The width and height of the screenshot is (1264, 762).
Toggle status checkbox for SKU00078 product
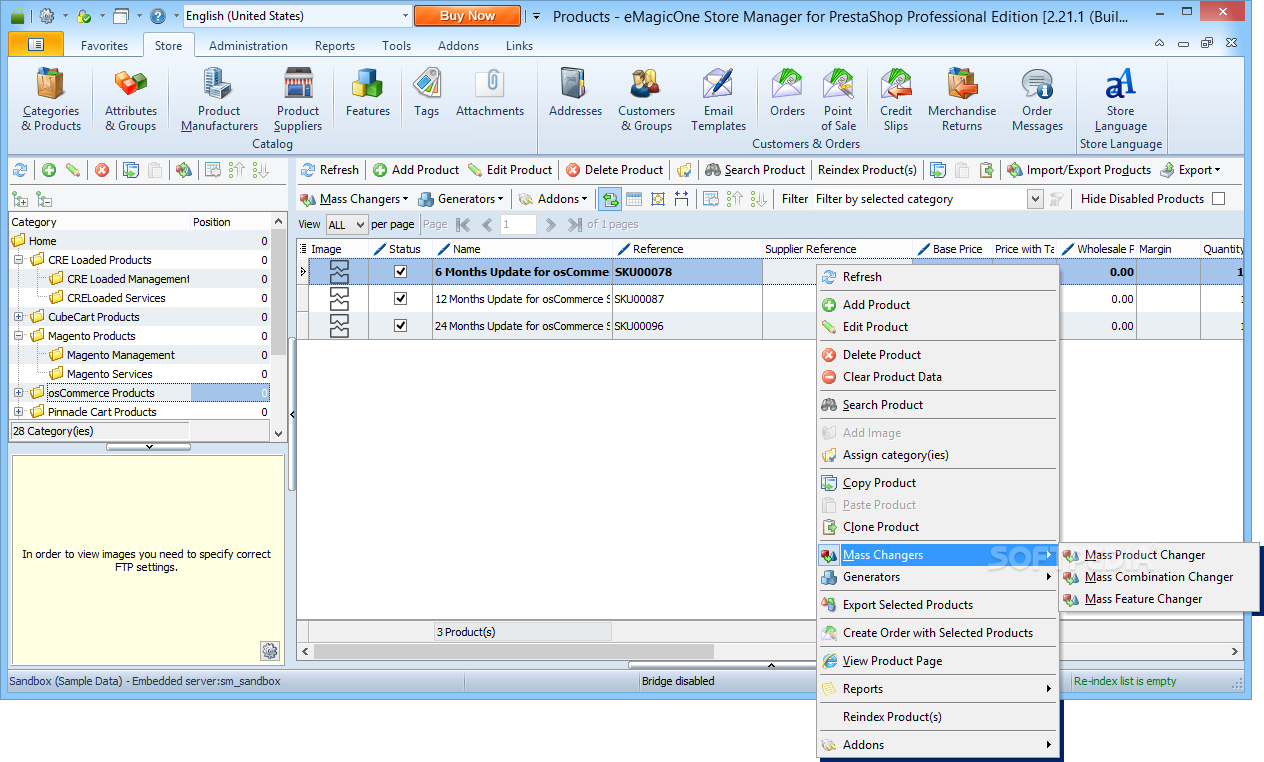coord(401,271)
